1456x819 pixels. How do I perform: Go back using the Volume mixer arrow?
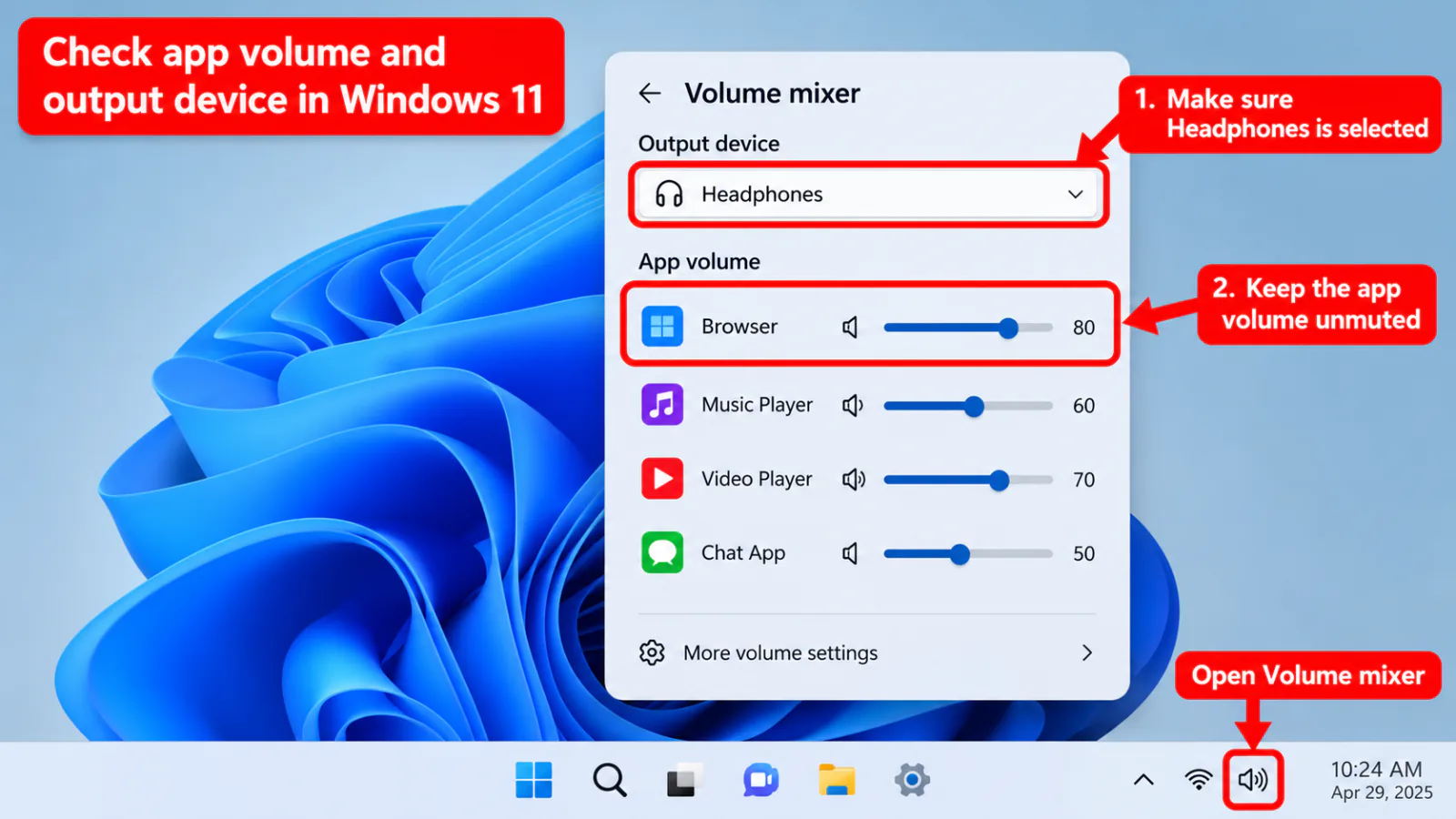click(650, 93)
